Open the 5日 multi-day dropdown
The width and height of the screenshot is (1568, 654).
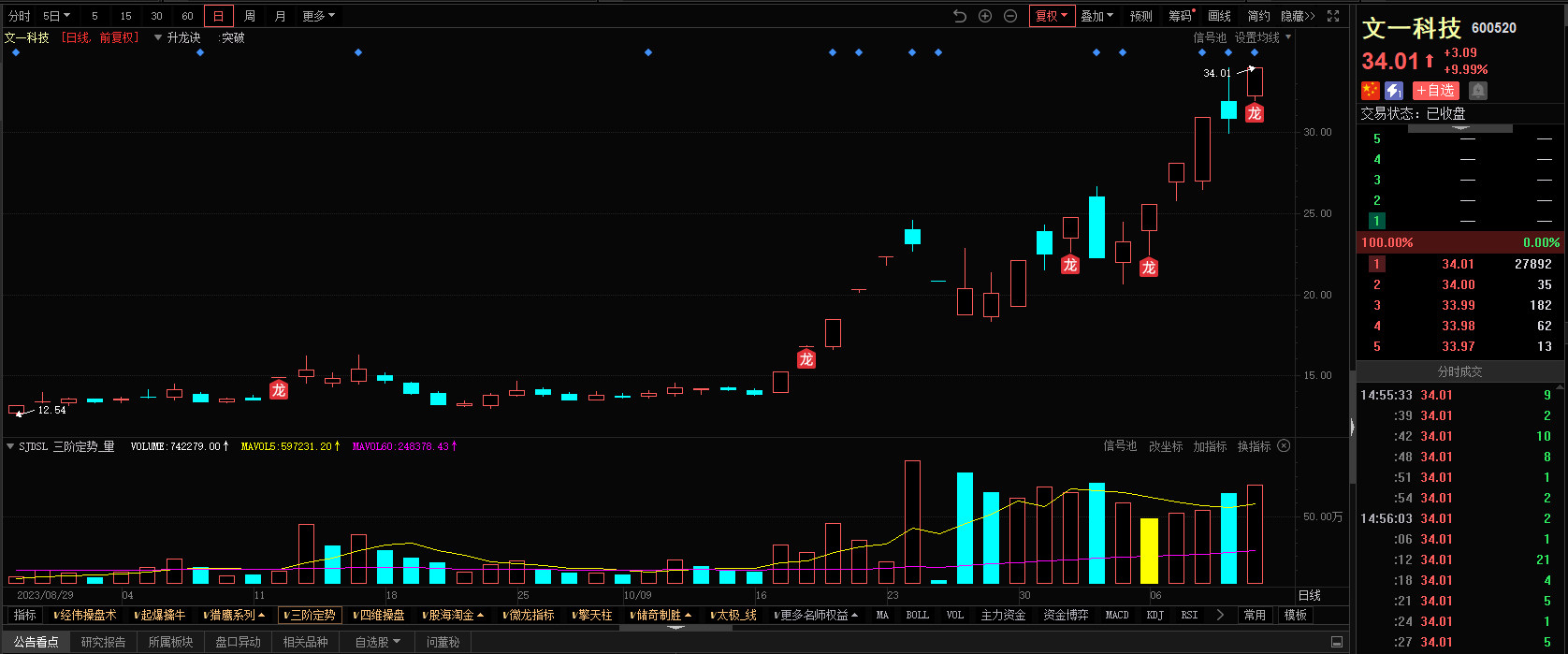tap(57, 16)
